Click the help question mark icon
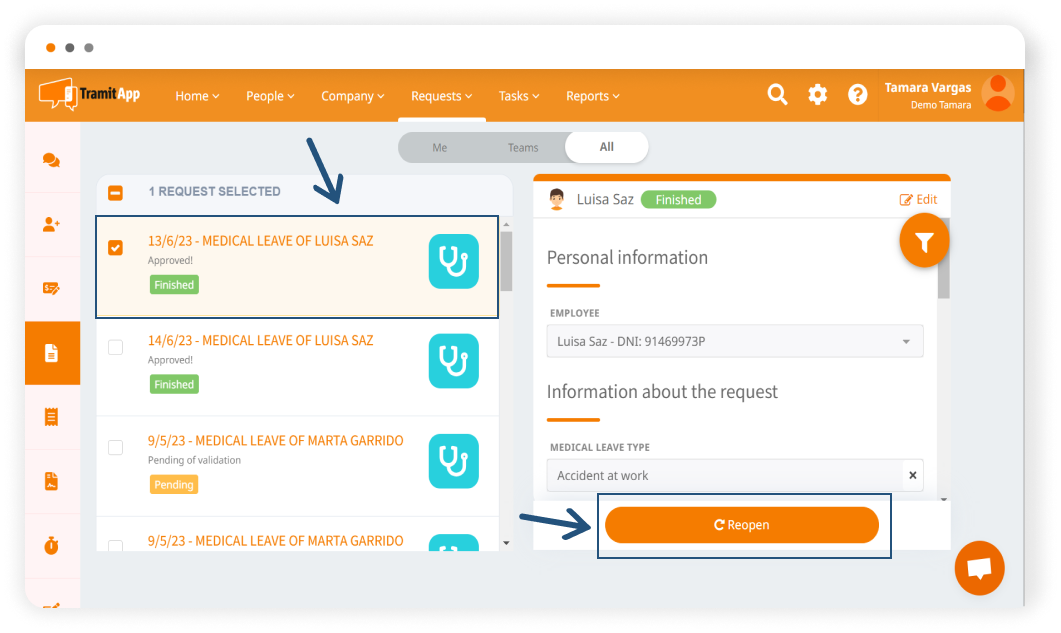The height and width of the screenshot is (633, 1061). [857, 95]
